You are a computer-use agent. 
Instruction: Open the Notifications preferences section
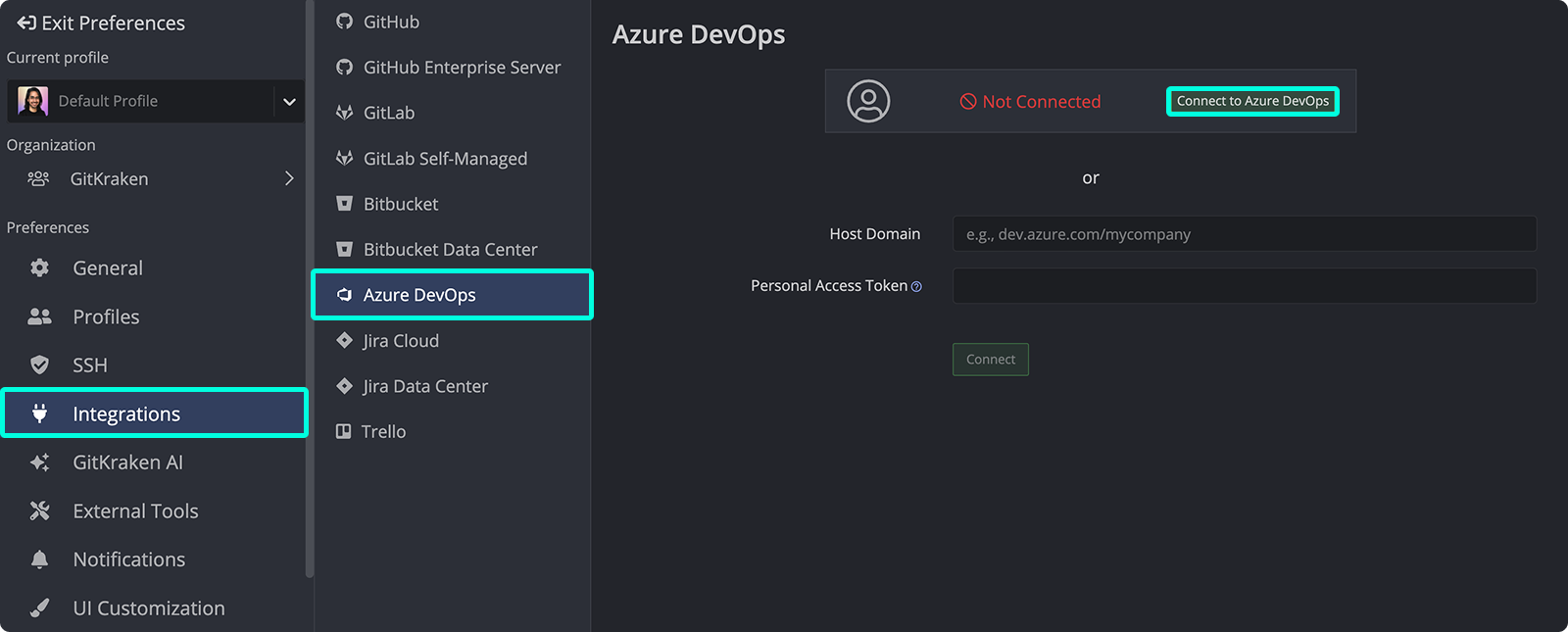(x=128, y=559)
